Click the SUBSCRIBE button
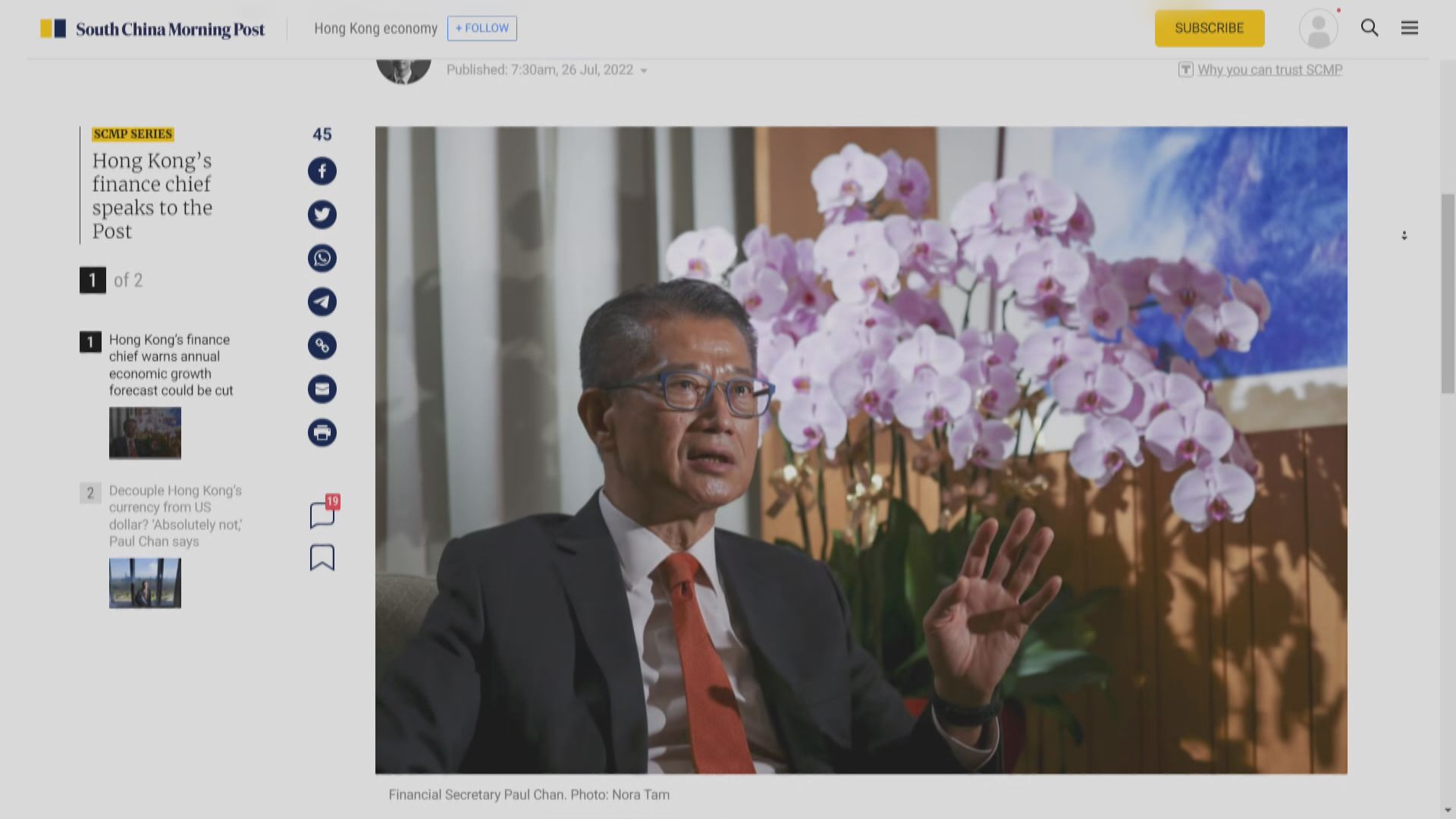Image resolution: width=1456 pixels, height=819 pixels. coord(1209,28)
